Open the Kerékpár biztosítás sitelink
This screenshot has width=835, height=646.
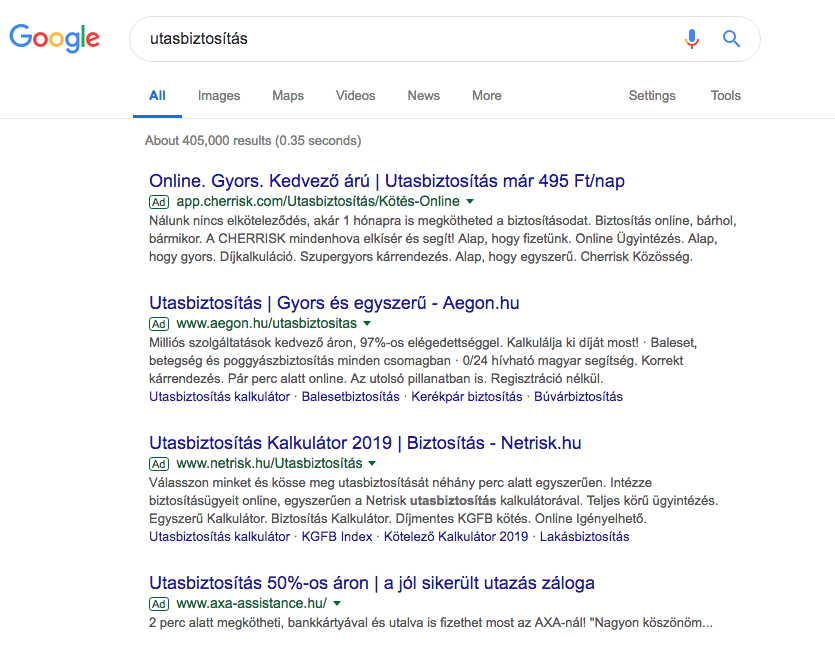466,397
